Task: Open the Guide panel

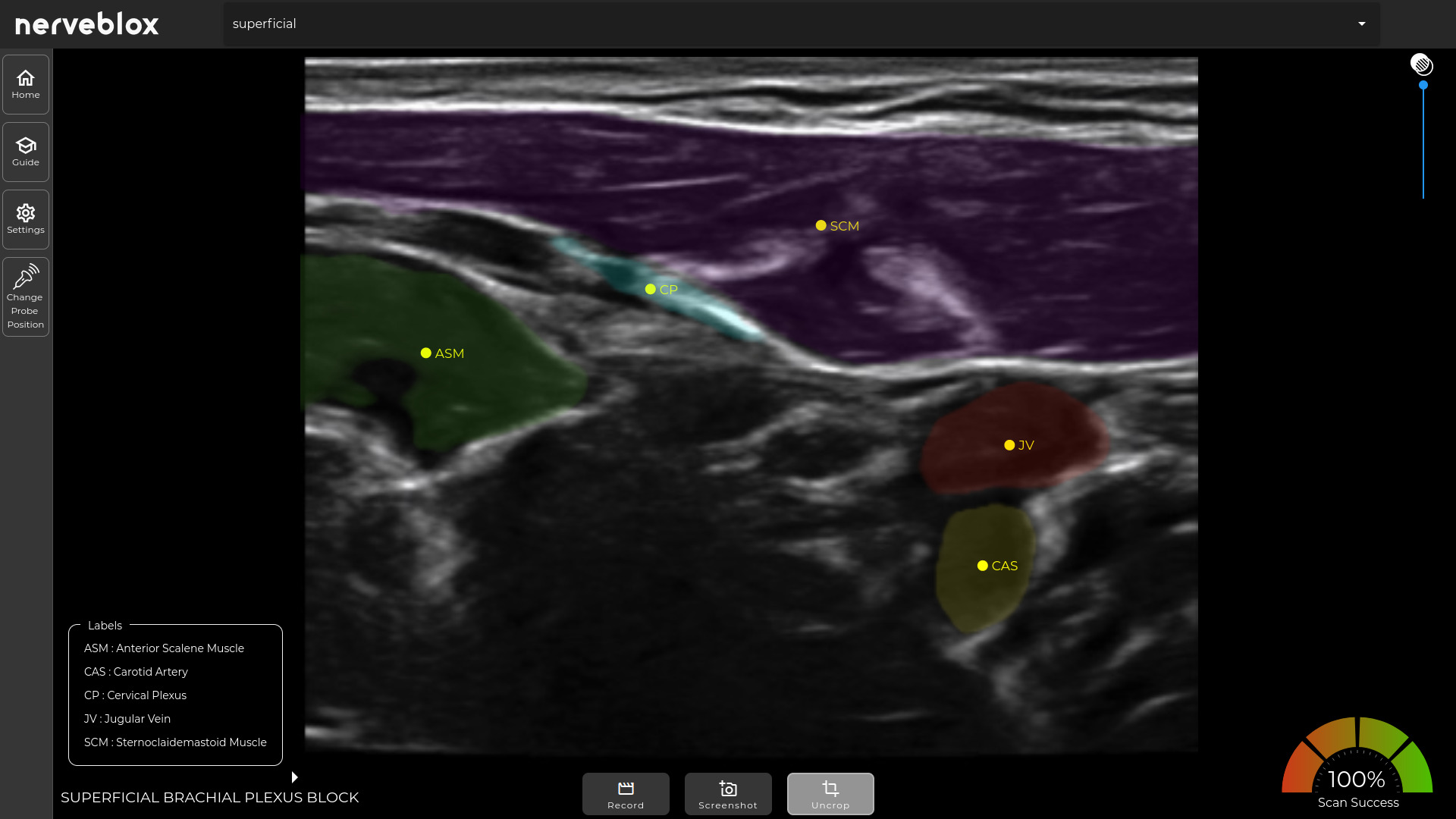Action: 26,152
